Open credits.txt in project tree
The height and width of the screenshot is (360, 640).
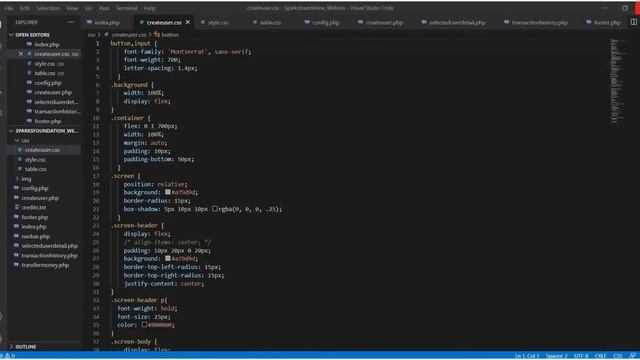click(x=33, y=207)
